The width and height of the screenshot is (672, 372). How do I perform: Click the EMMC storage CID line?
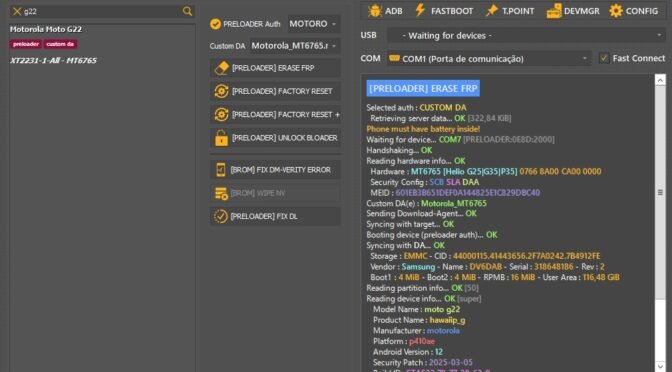485,256
